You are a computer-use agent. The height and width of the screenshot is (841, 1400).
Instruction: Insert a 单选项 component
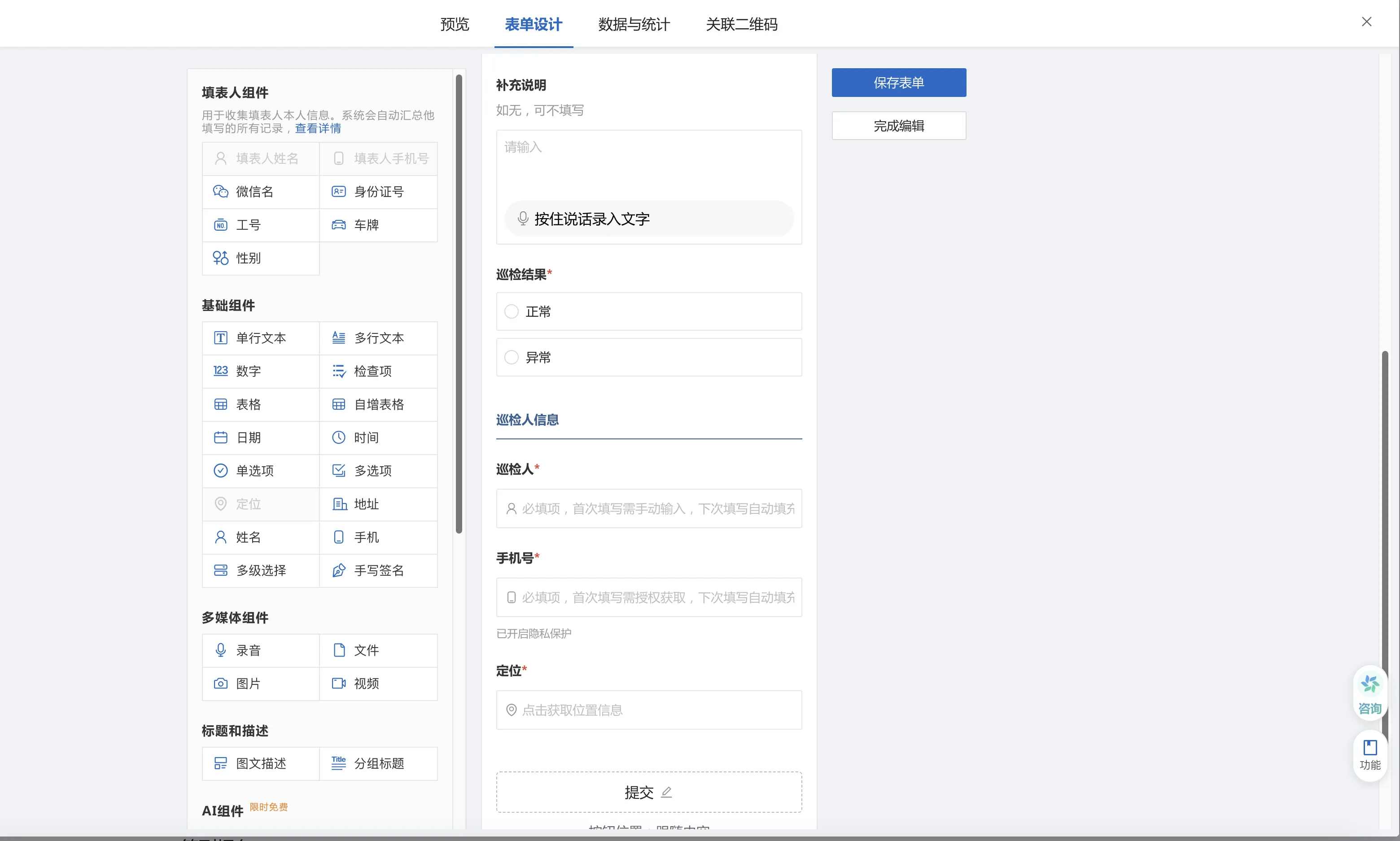coord(261,470)
